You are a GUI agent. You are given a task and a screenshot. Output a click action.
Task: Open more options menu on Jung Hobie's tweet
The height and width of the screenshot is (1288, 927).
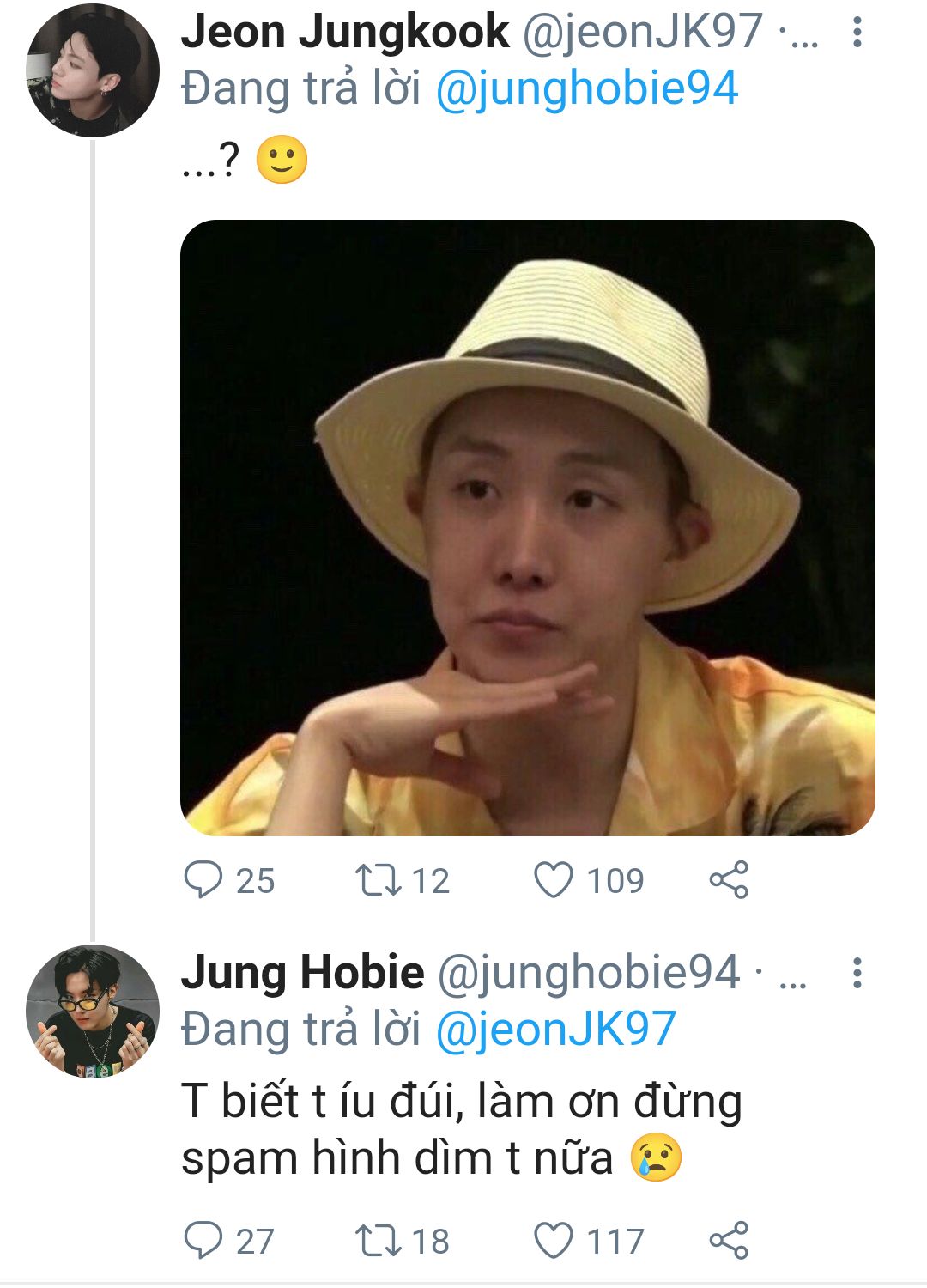pos(857,973)
